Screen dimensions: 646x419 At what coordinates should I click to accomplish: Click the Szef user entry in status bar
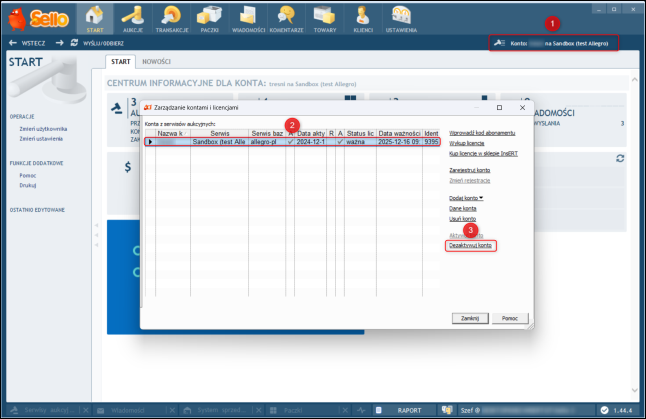tap(524, 410)
